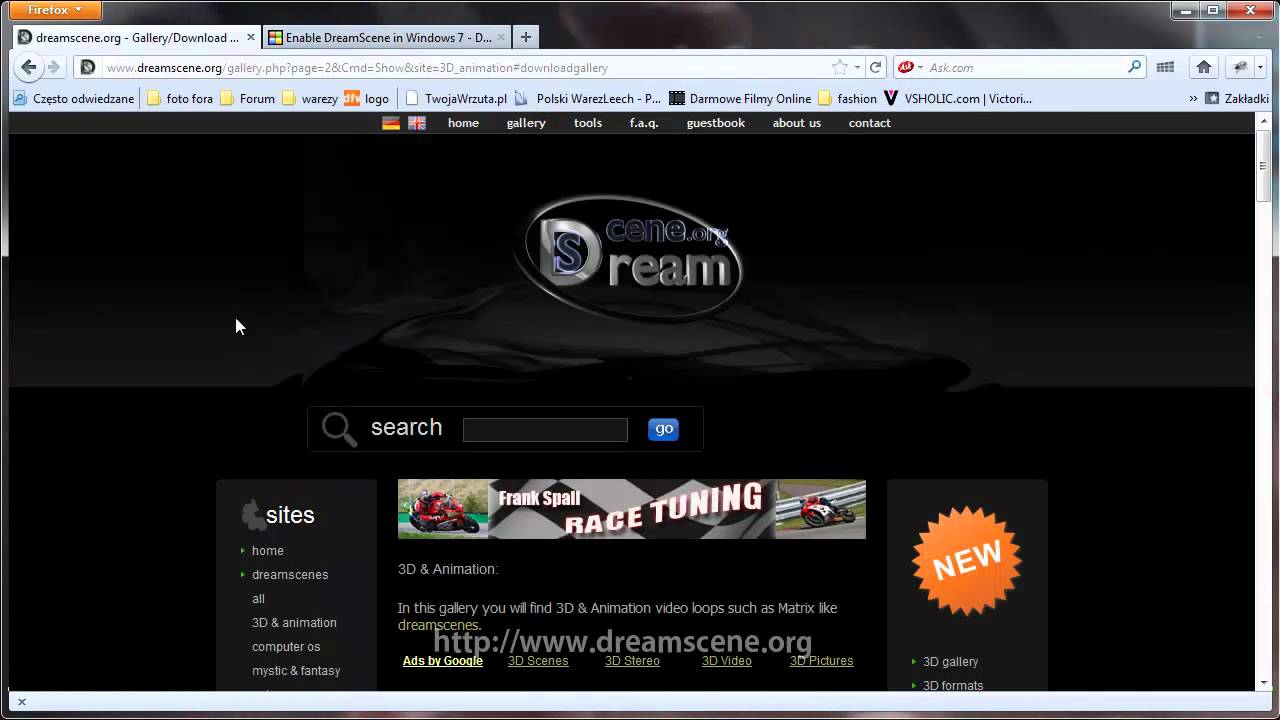Click into the site search text box

(x=545, y=430)
